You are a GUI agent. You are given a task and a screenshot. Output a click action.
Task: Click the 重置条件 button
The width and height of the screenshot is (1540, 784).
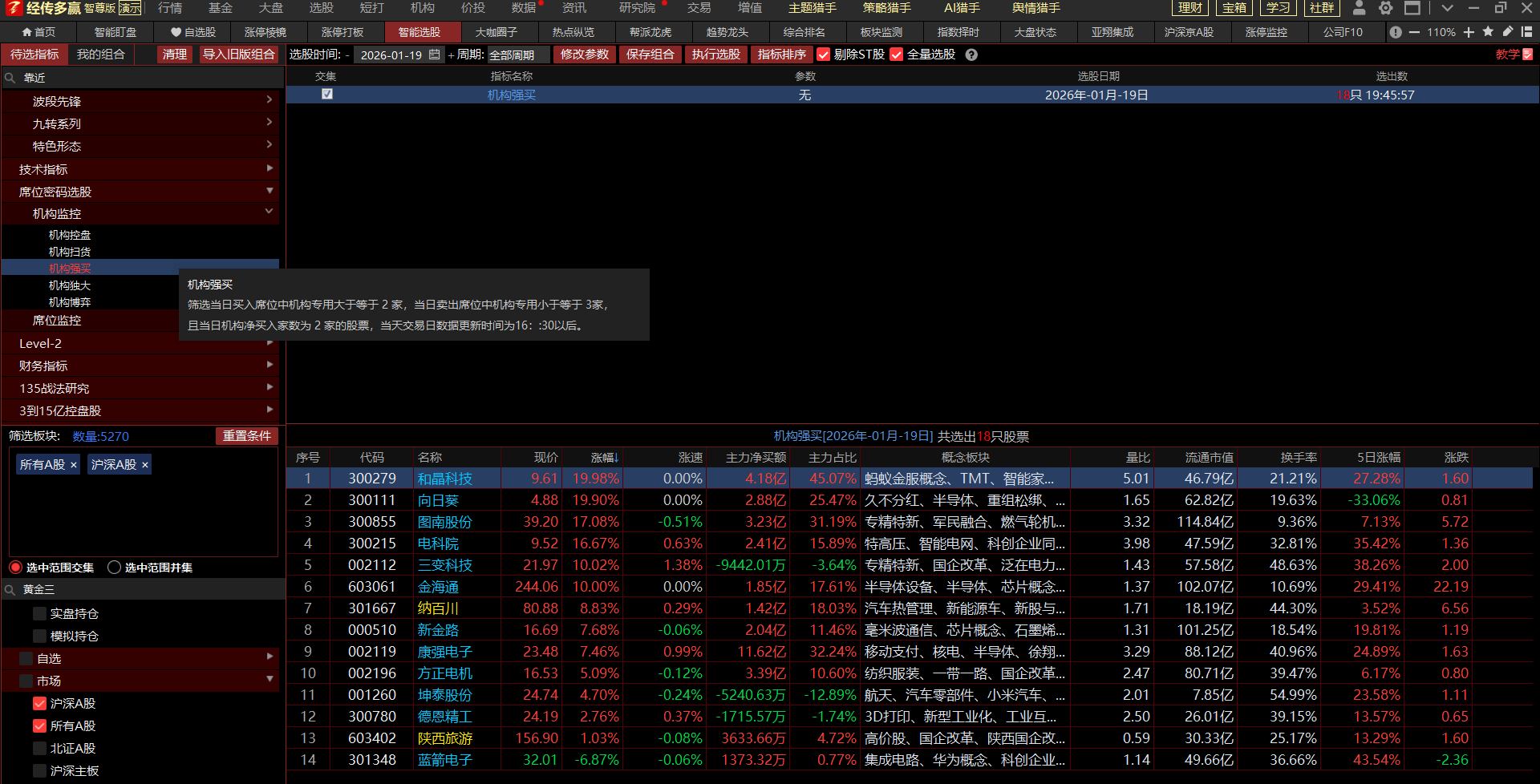click(246, 436)
